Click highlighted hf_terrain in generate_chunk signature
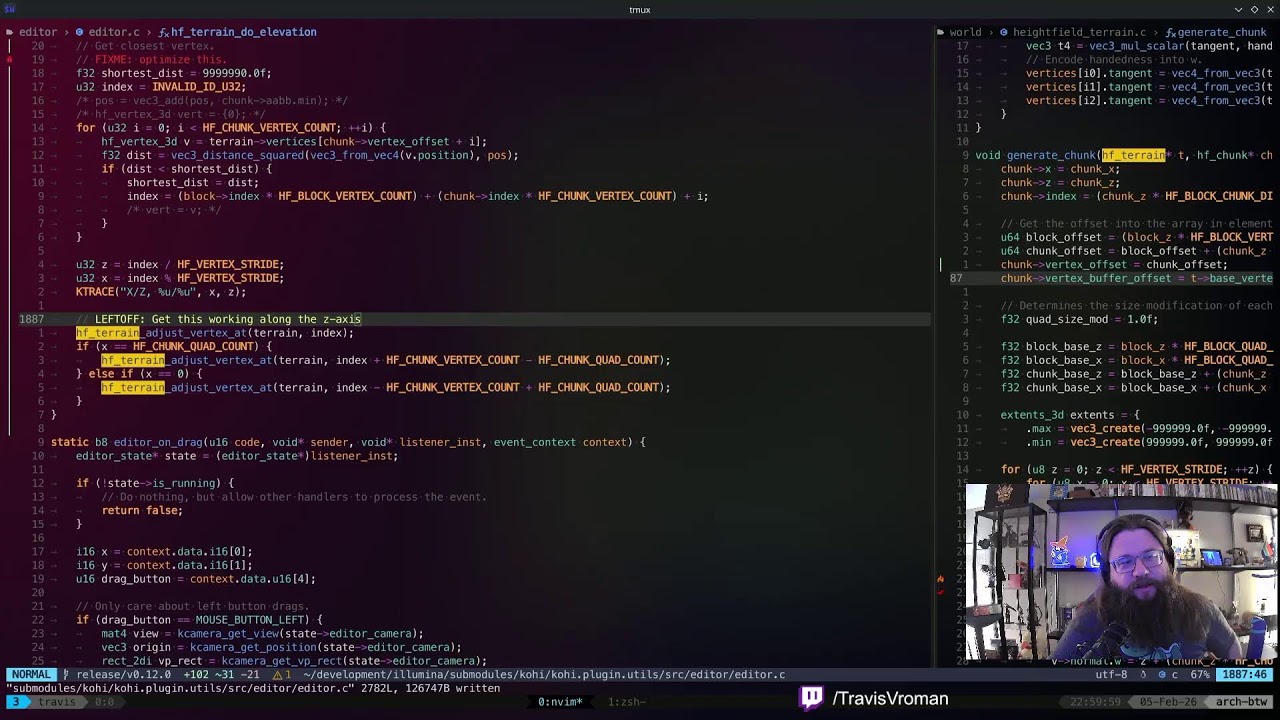 pyautogui.click(x=1133, y=155)
